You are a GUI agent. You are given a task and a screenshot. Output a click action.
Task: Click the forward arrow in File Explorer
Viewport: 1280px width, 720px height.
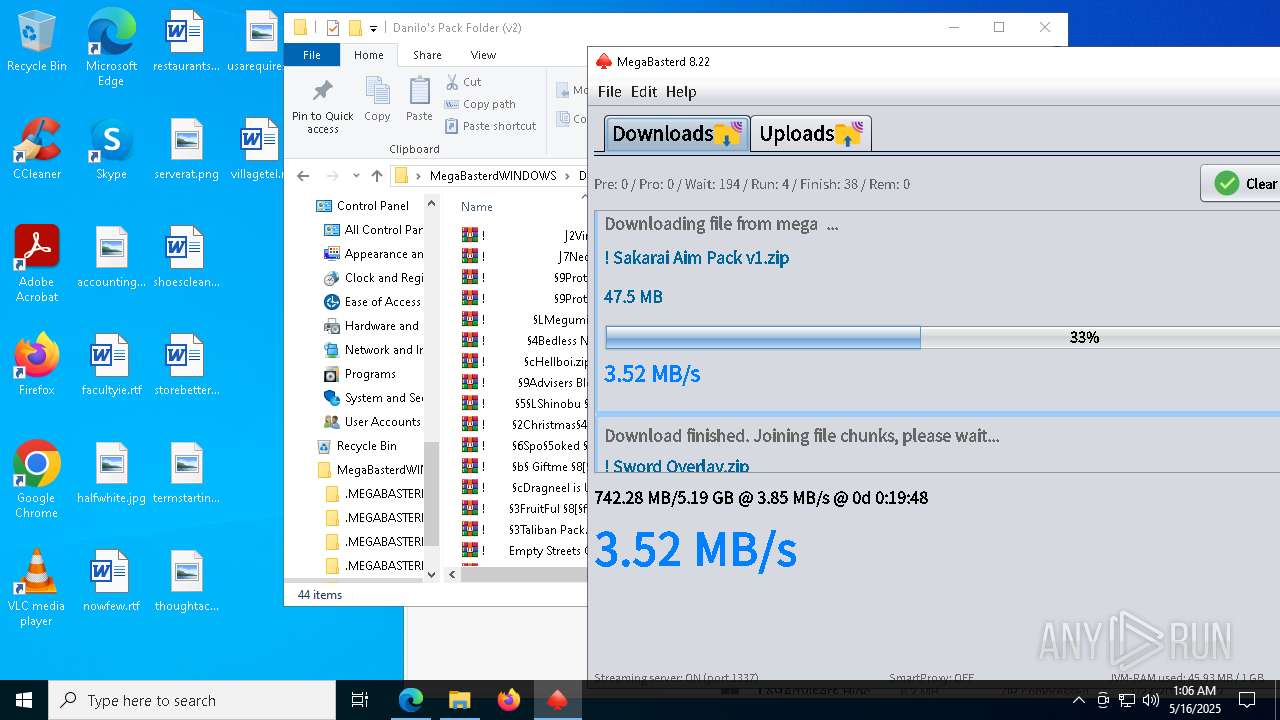coord(333,176)
